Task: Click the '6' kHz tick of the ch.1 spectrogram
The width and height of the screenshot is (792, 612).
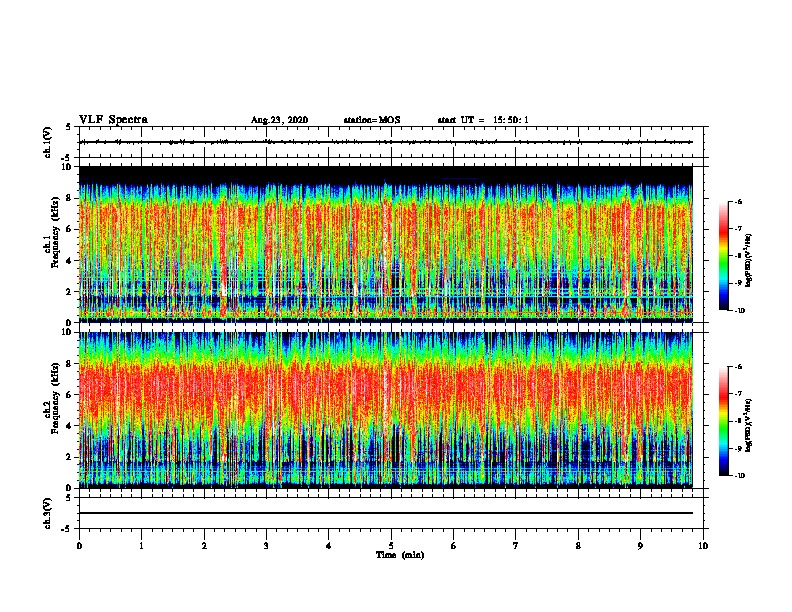Action: click(70, 229)
